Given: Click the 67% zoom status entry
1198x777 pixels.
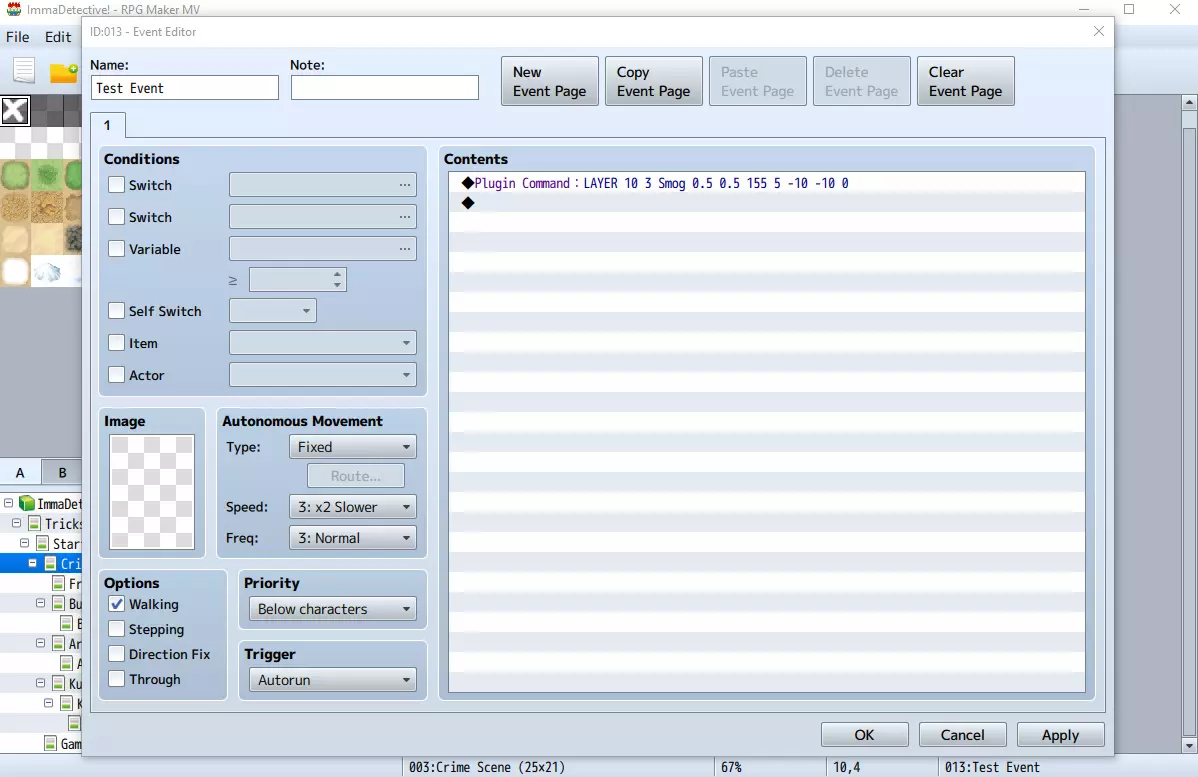Looking at the screenshot, I should coord(731,767).
